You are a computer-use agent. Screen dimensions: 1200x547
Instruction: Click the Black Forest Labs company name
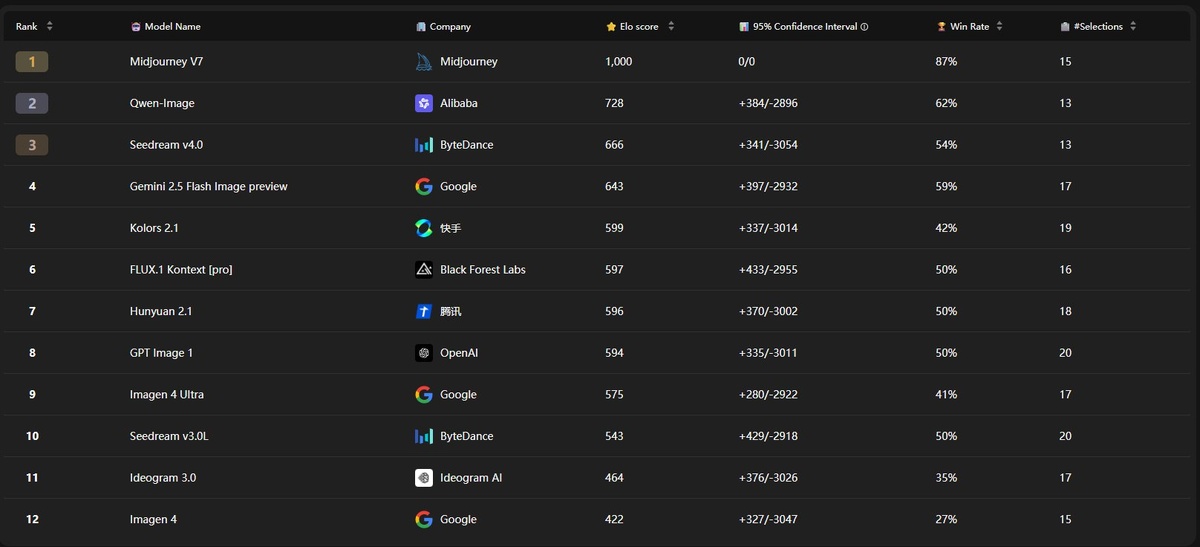(483, 270)
